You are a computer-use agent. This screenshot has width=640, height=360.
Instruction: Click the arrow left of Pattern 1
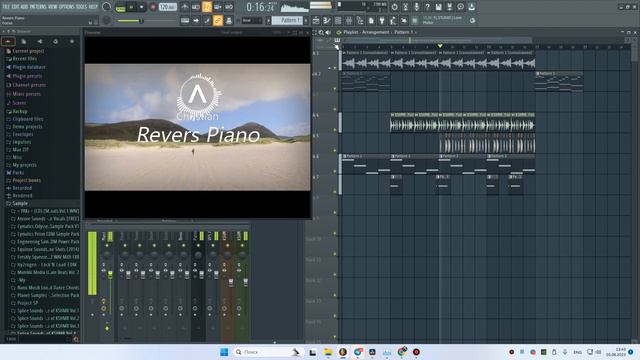(269, 20)
